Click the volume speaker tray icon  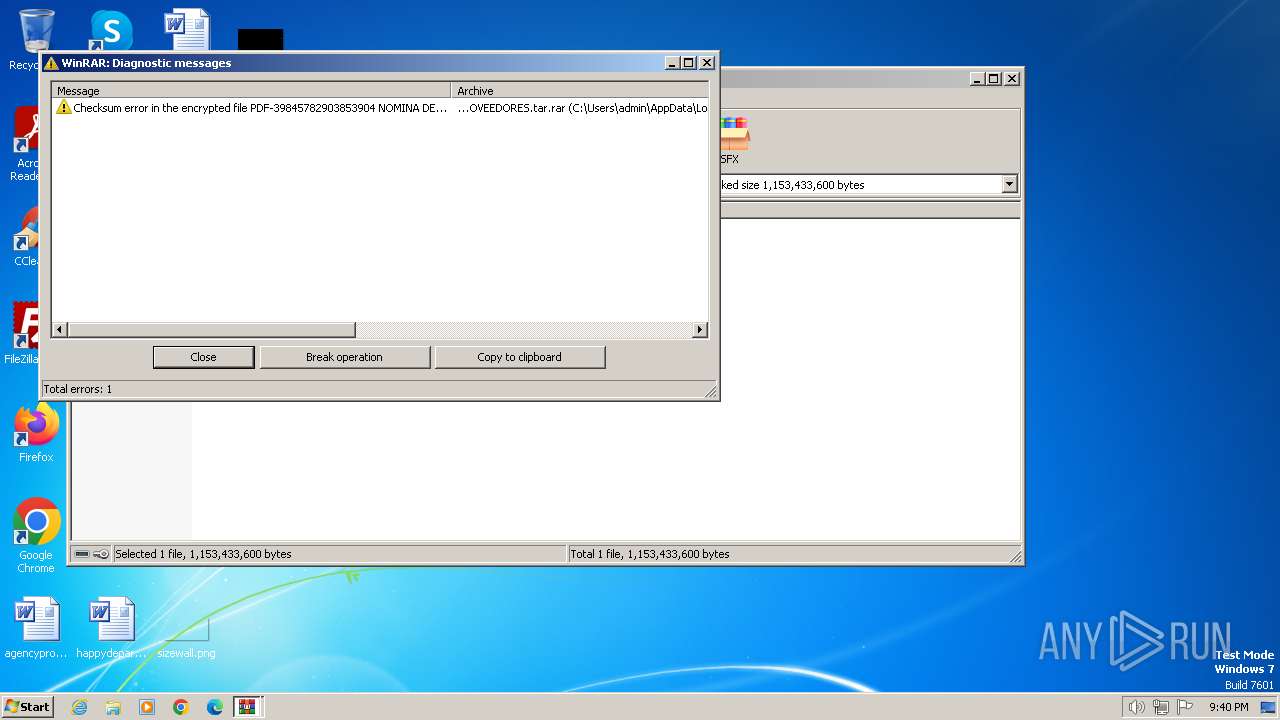[x=1136, y=707]
